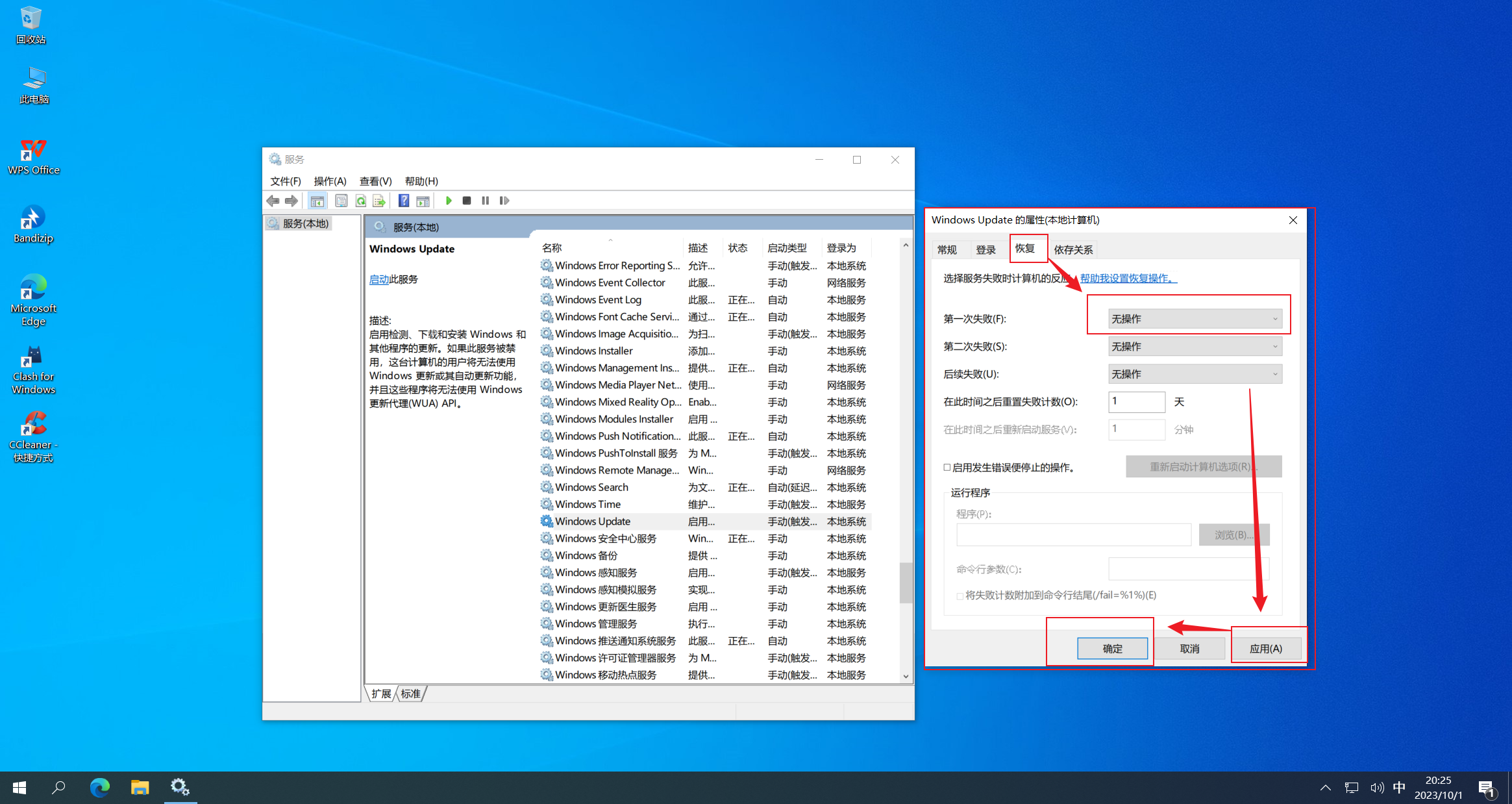This screenshot has width=1512, height=804.
Task: Open the Microsoft Edge desktop shortcut
Action: coord(34,300)
